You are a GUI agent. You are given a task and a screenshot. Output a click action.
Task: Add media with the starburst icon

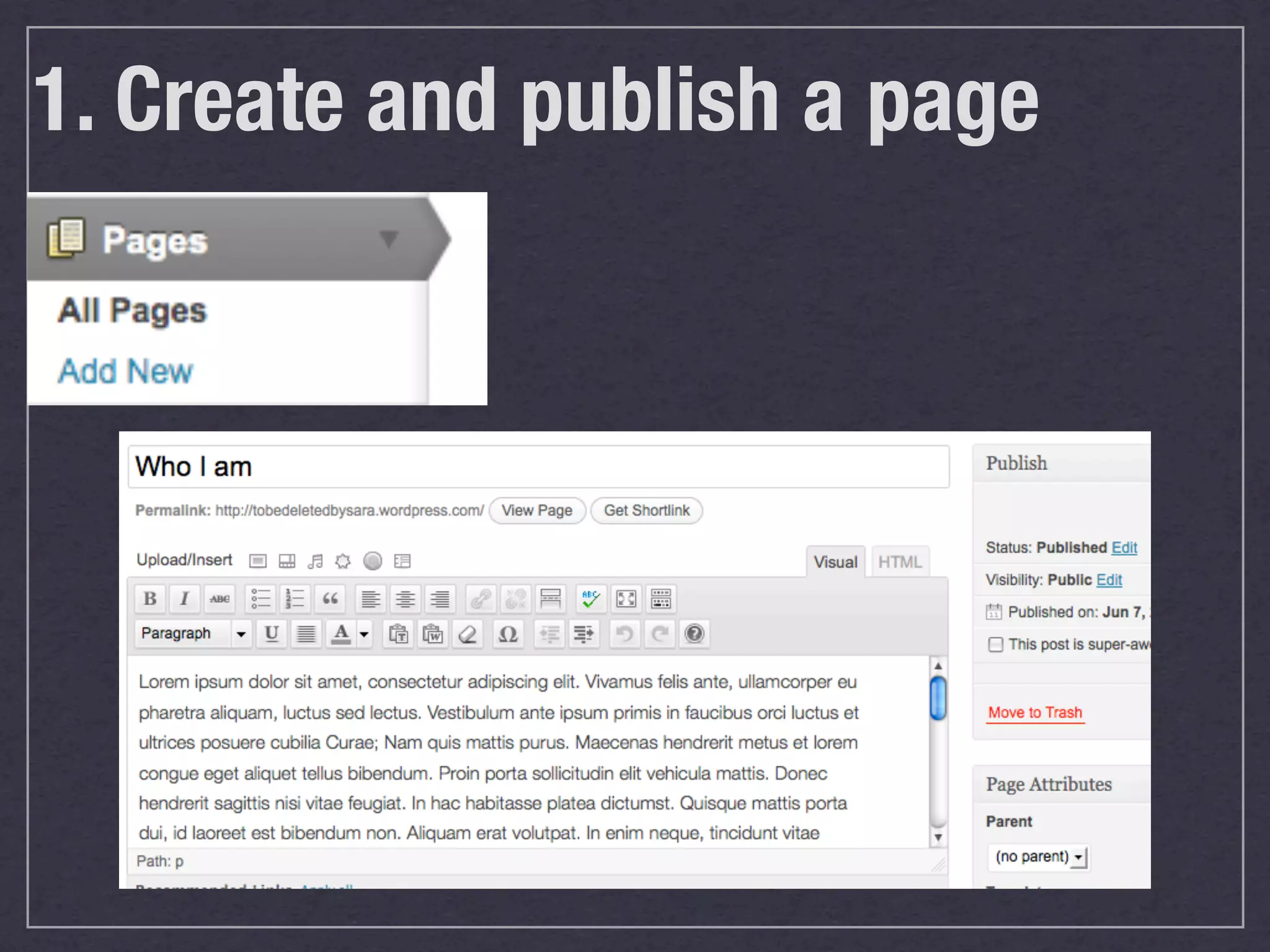tap(343, 561)
